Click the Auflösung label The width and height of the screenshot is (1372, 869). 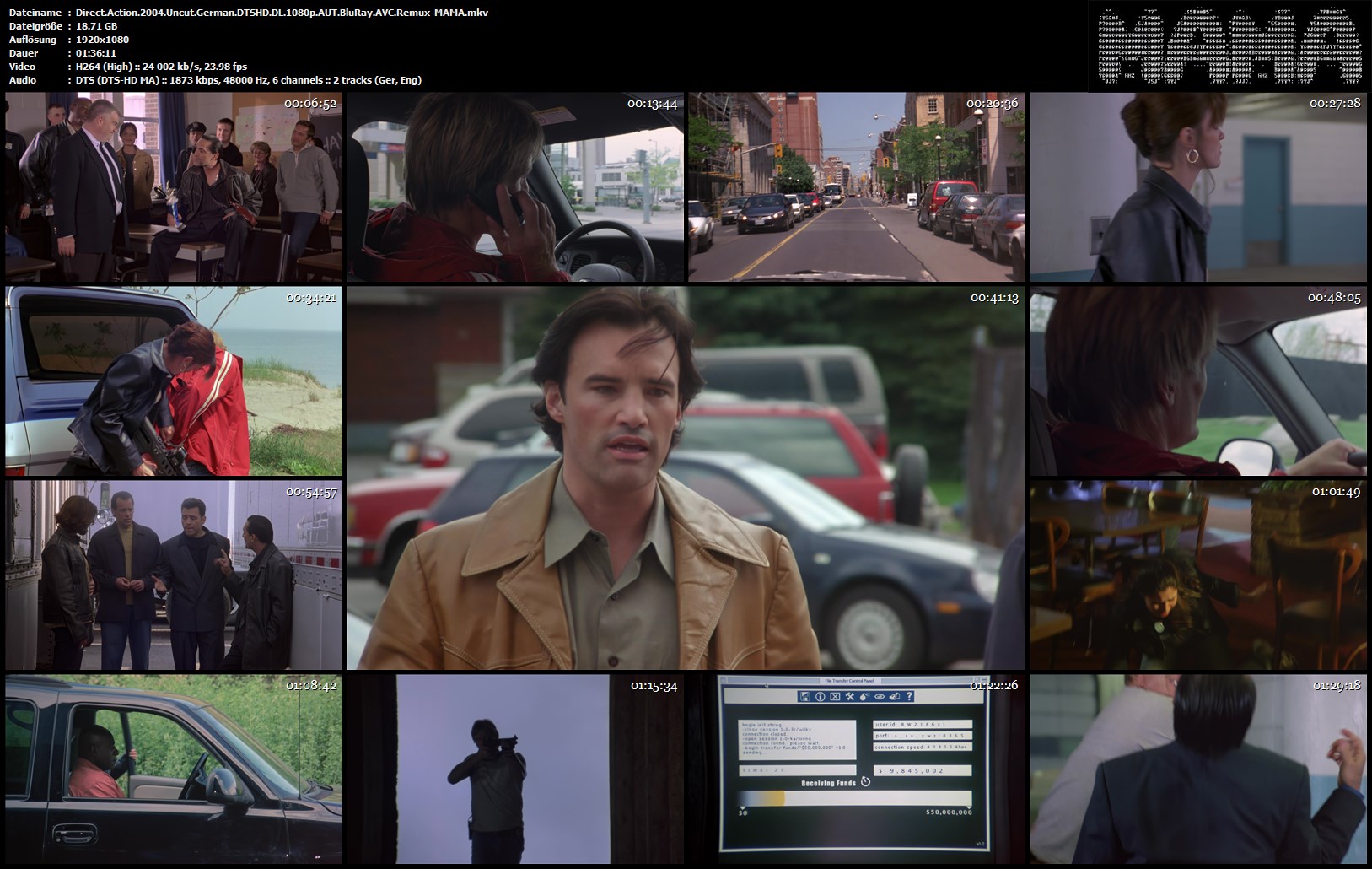(33, 40)
